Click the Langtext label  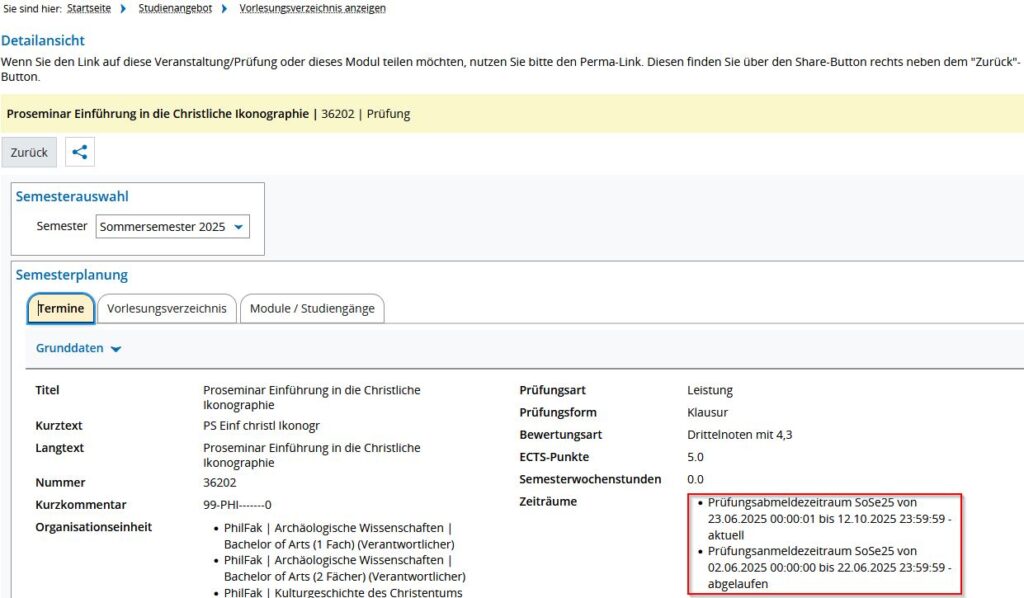click(x=59, y=448)
